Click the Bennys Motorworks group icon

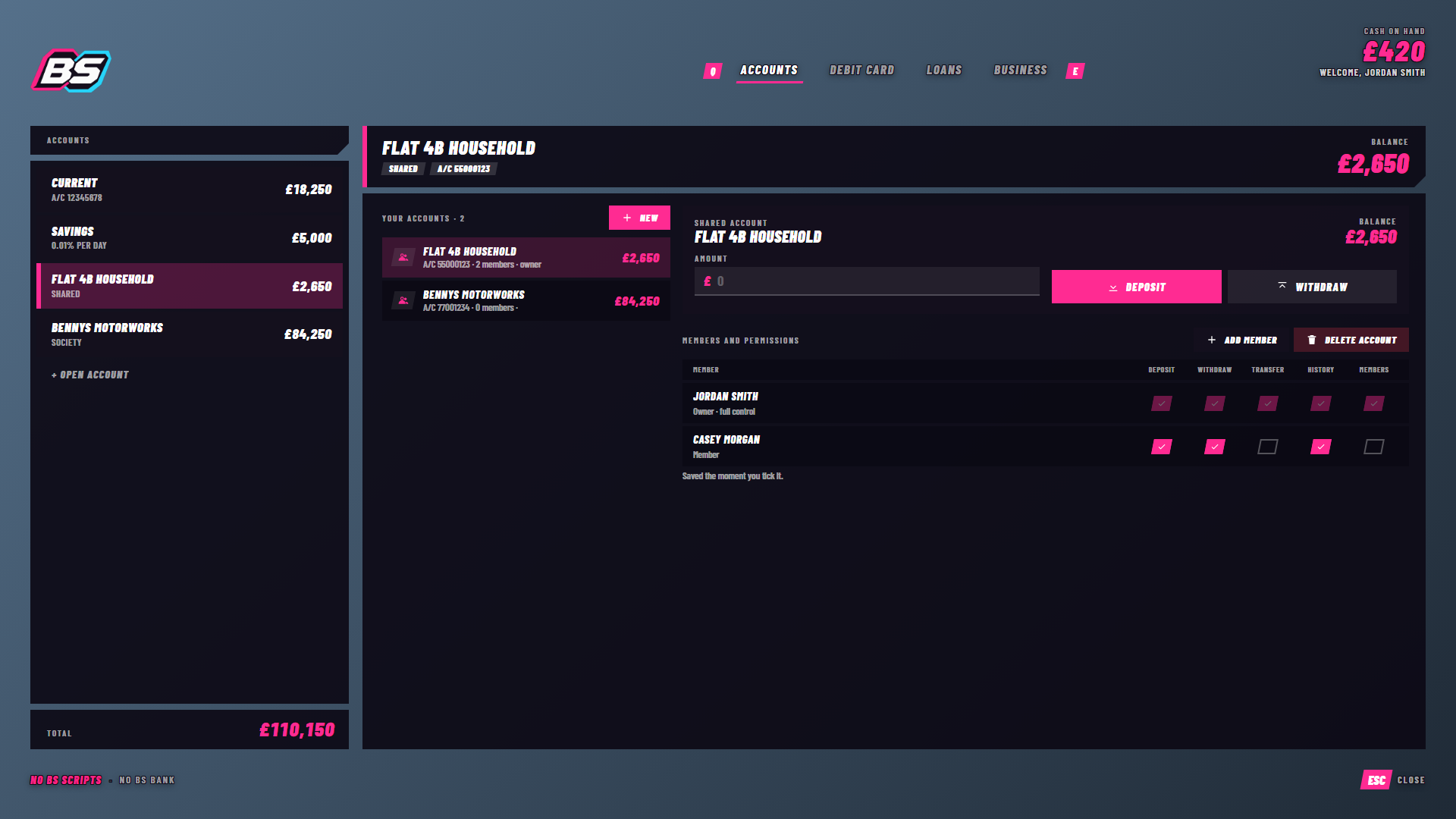click(403, 301)
